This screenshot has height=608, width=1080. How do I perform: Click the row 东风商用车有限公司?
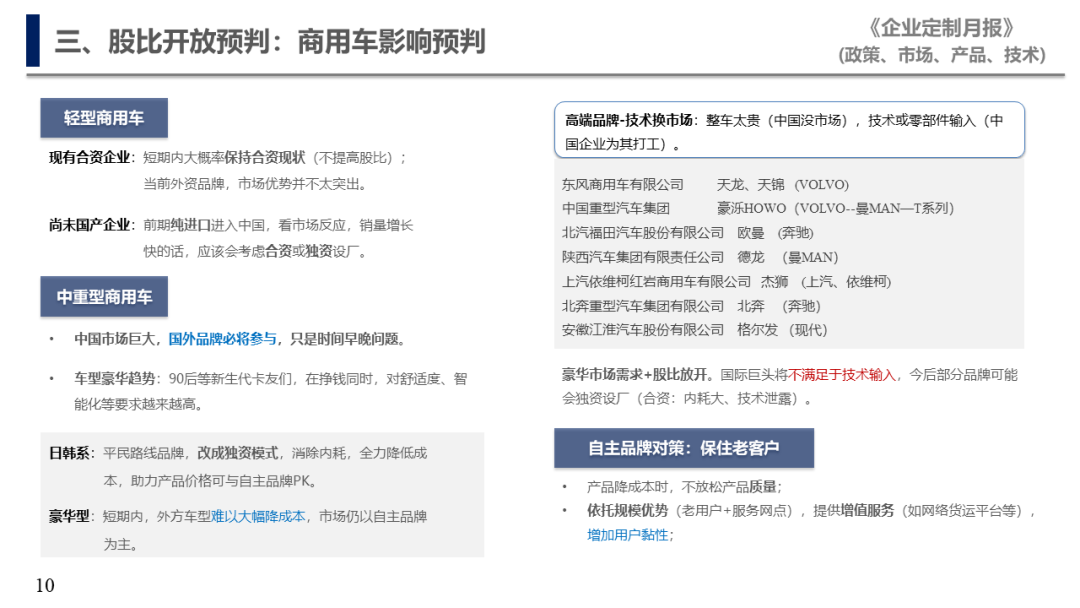click(623, 185)
